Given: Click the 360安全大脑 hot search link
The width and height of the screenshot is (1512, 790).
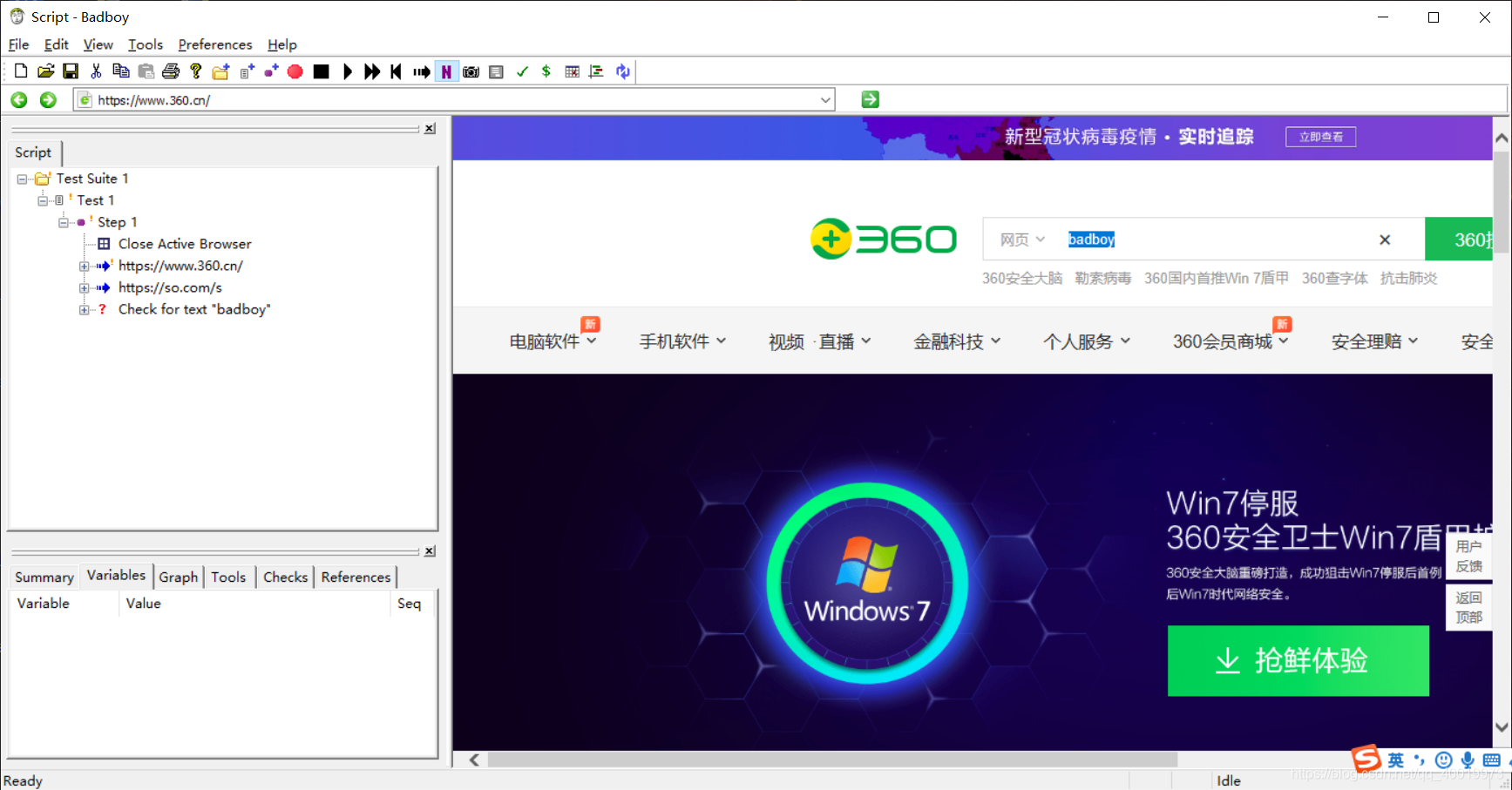Looking at the screenshot, I should [x=1022, y=278].
